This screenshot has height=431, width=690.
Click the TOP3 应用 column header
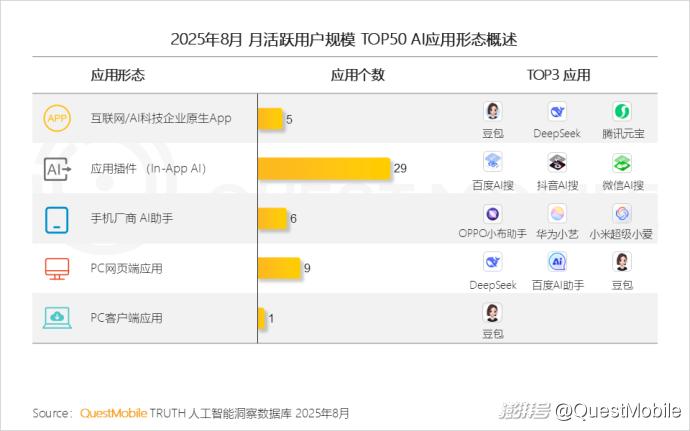pyautogui.click(x=558, y=75)
